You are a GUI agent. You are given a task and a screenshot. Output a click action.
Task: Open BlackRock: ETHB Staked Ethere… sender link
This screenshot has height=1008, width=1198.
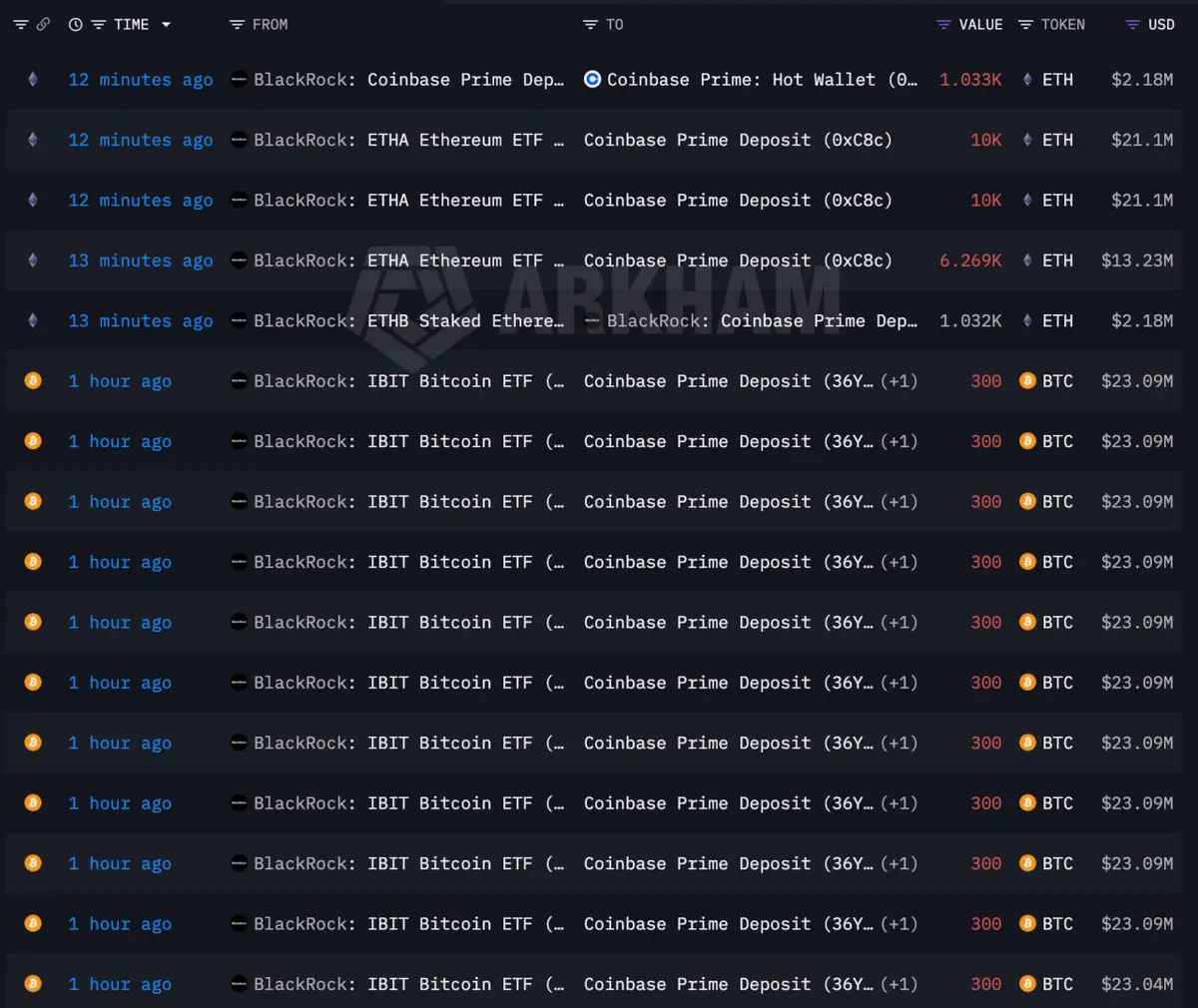pos(408,320)
